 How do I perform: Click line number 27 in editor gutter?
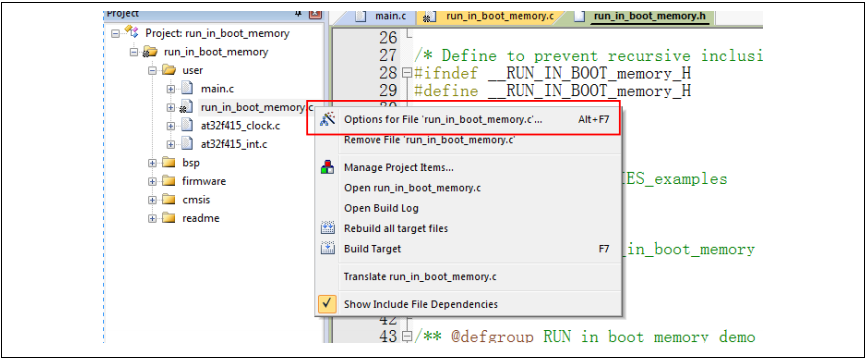tap(389, 55)
